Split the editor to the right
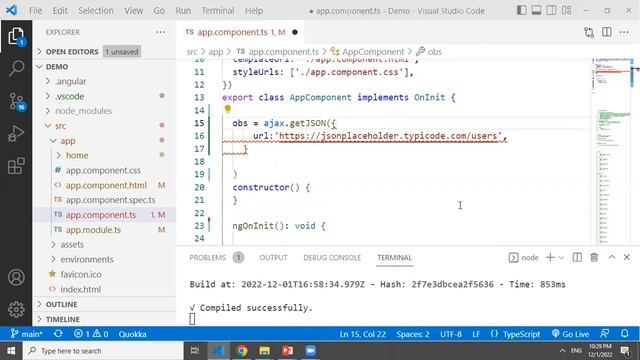 pyautogui.click(x=607, y=32)
